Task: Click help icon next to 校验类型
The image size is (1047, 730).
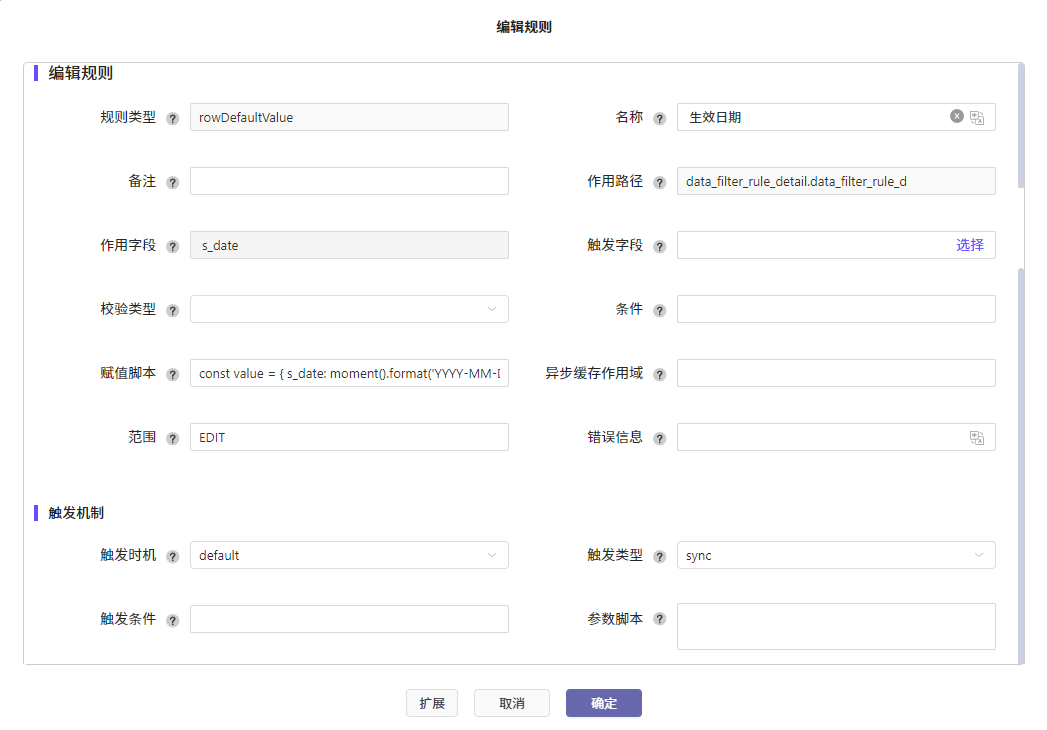Action: tap(172, 311)
